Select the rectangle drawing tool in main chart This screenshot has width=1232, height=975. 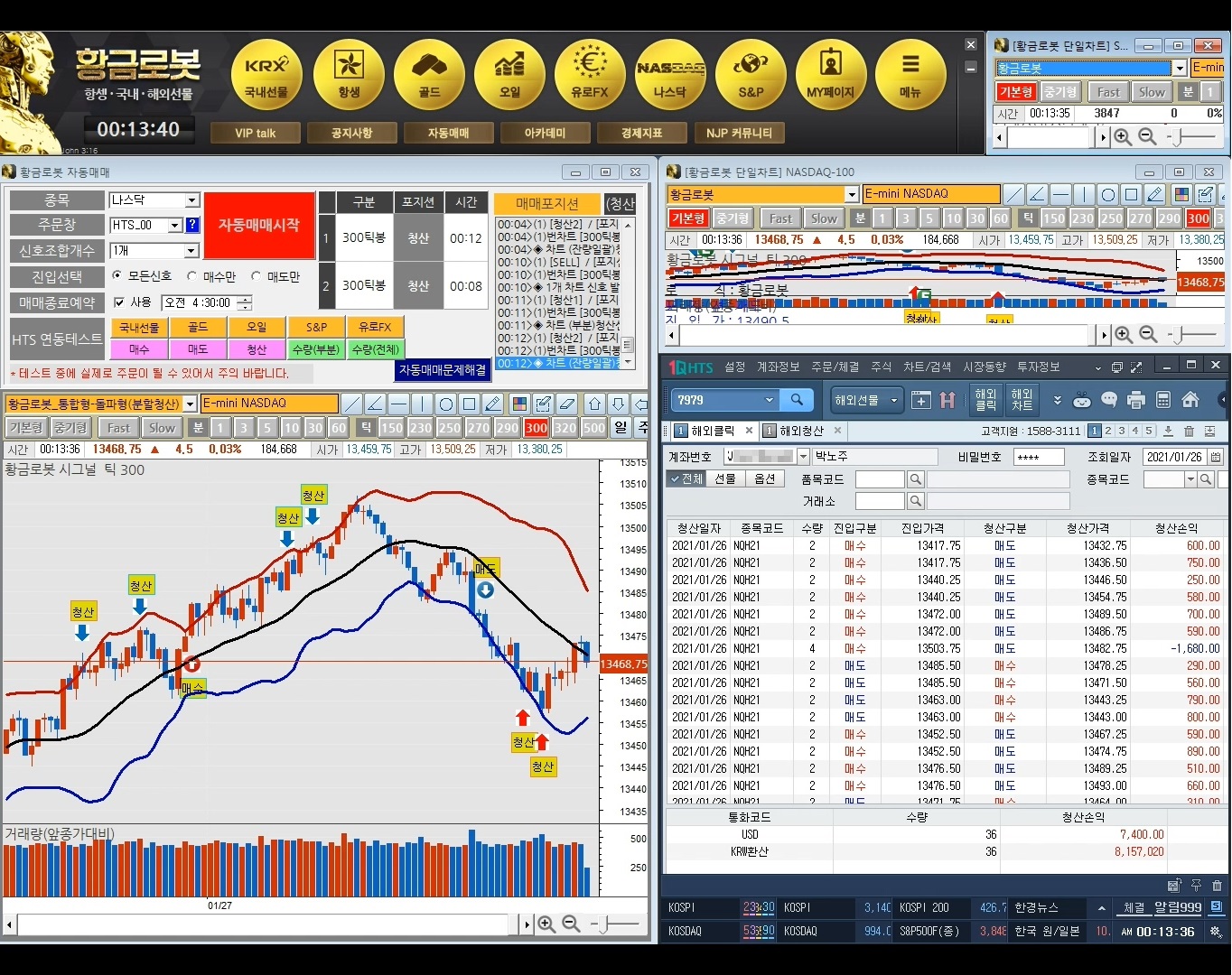pos(469,404)
